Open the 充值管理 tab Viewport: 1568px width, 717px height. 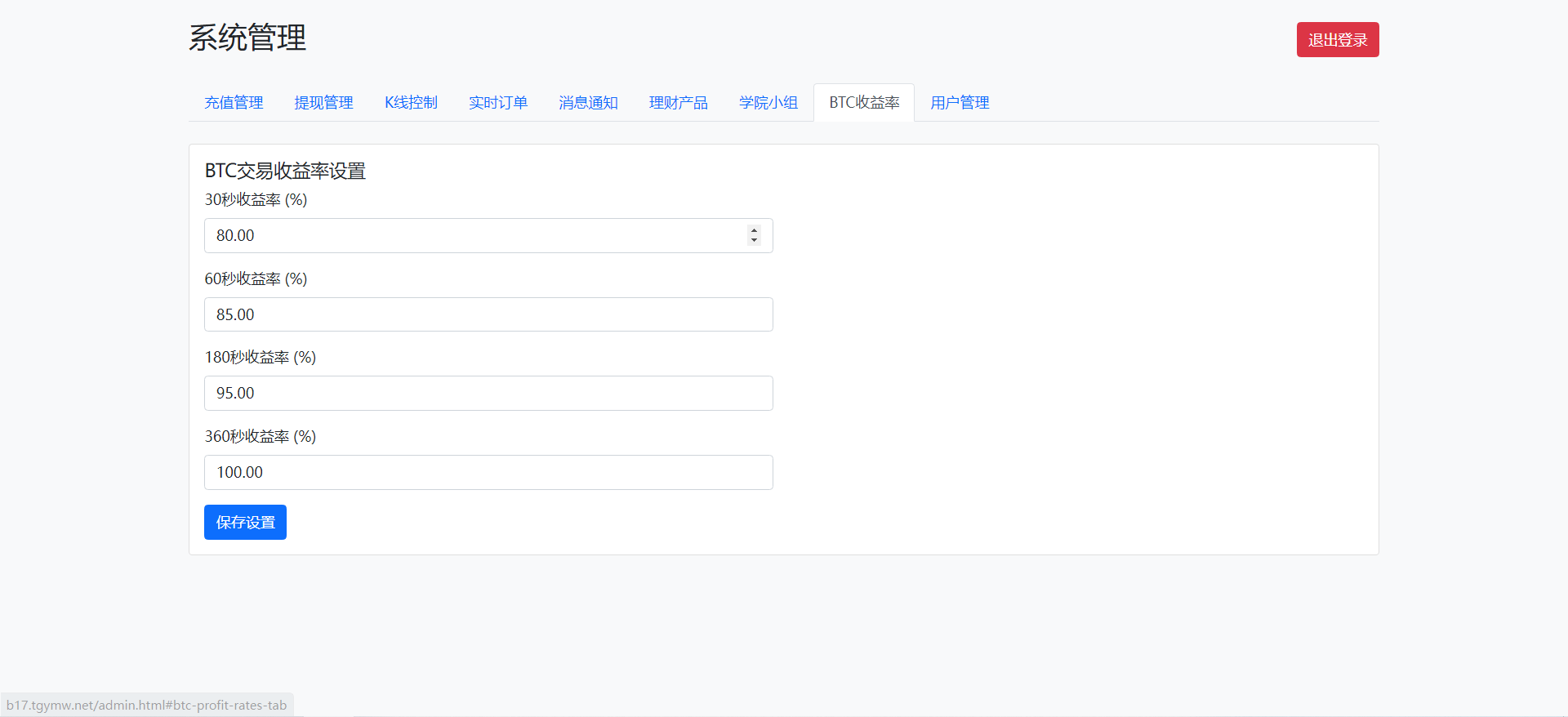pyautogui.click(x=234, y=103)
